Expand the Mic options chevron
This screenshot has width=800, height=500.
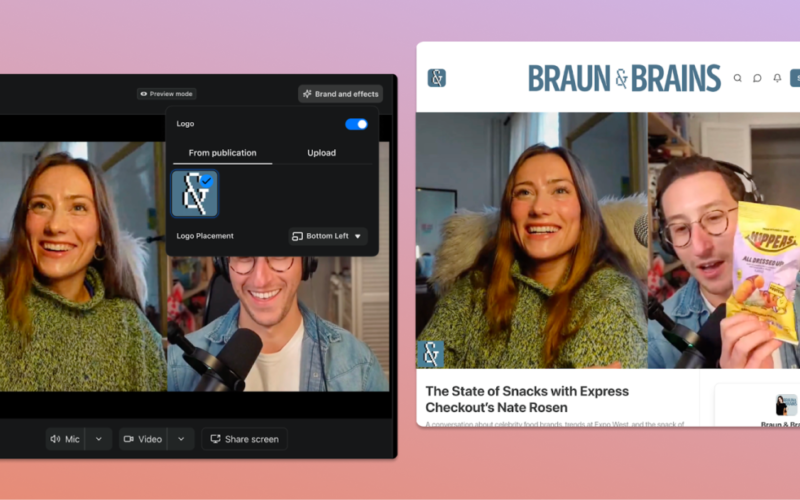pyautogui.click(x=98, y=439)
